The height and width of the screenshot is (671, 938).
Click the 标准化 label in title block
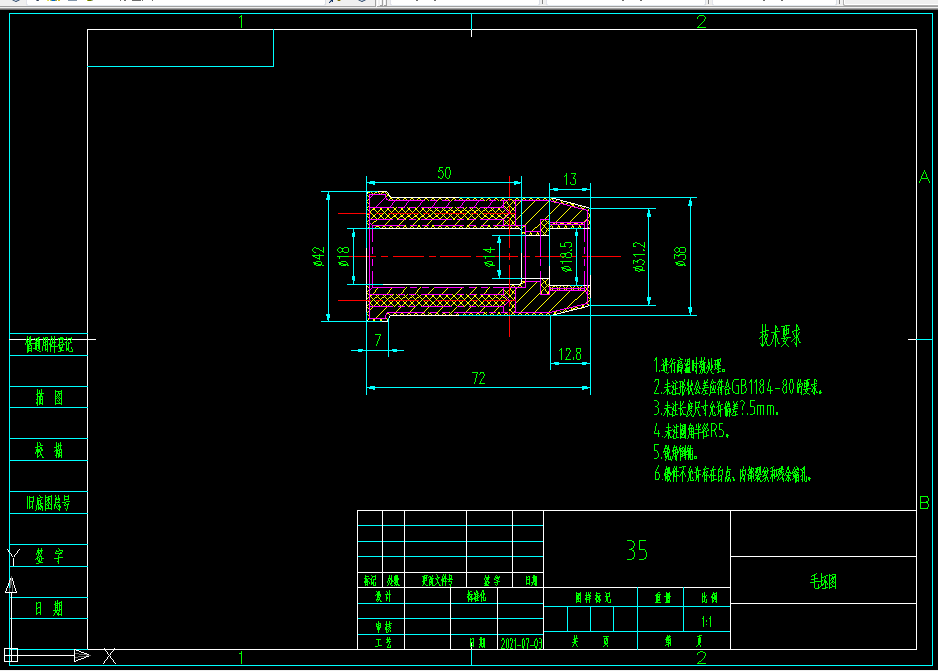[x=476, y=596]
